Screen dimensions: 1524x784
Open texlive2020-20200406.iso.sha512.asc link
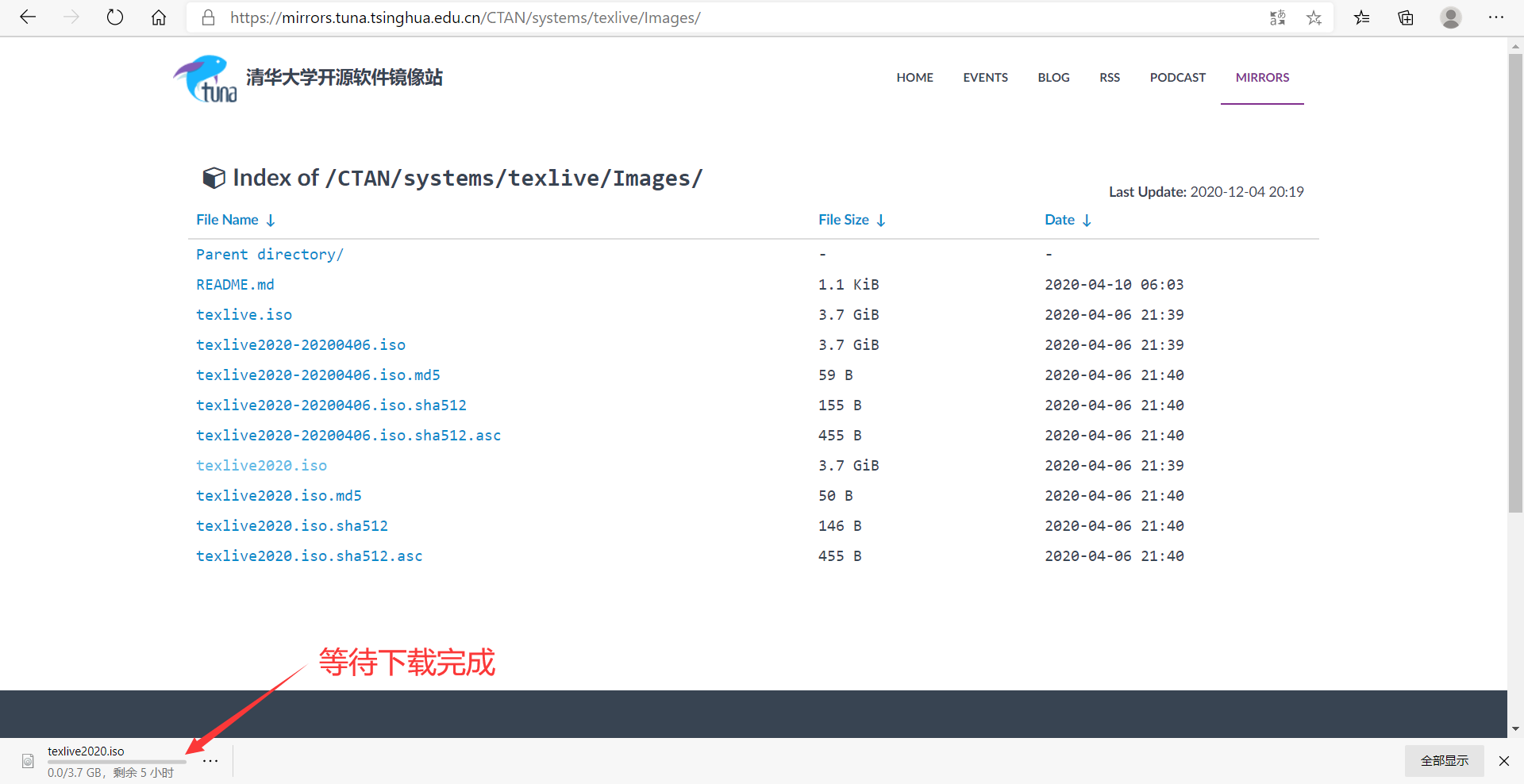coord(348,436)
